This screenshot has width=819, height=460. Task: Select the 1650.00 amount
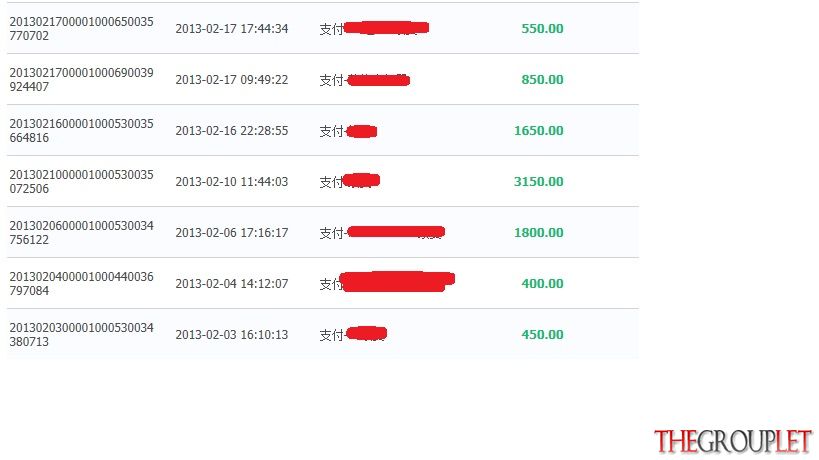(539, 131)
